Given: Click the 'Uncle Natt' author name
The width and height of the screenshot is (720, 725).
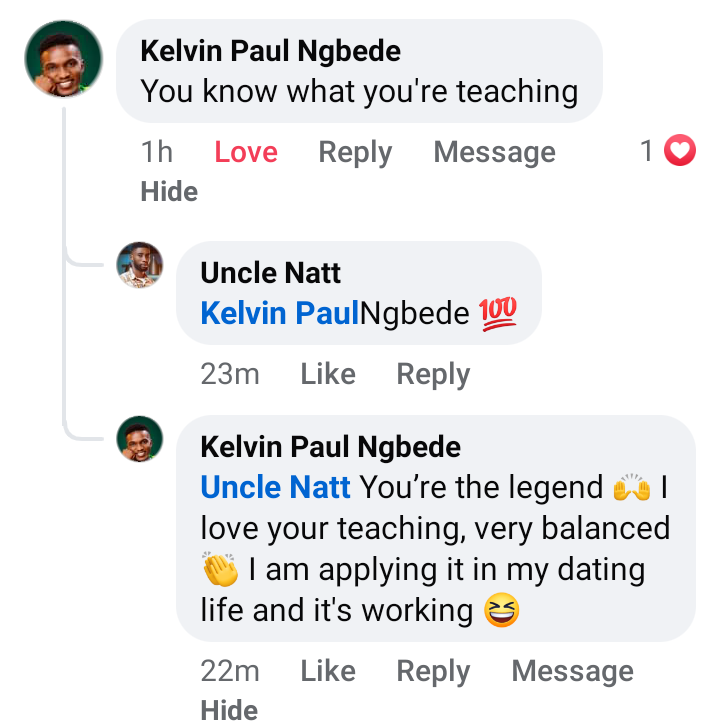Looking at the screenshot, I should tap(270, 272).
